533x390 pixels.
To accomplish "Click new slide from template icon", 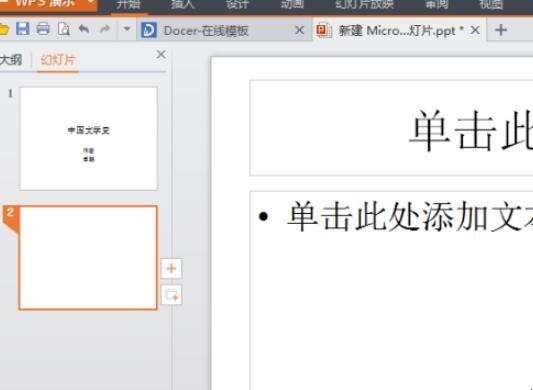I will pos(171,294).
